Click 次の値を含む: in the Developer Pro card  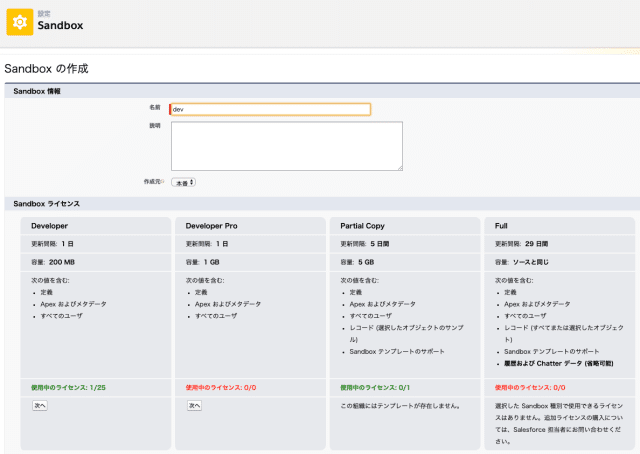point(205,280)
